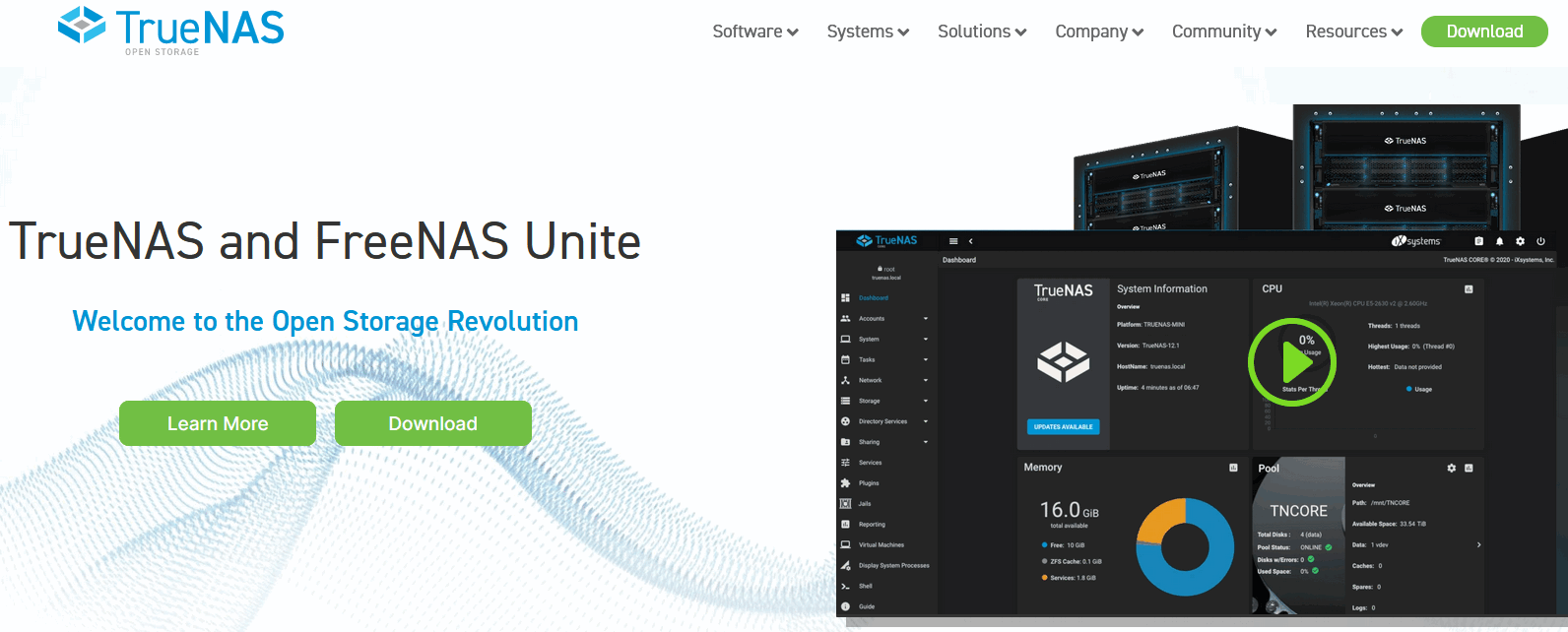1568x632 pixels.
Task: Expand the Storage sidebar arrow
Action: [x=926, y=401]
